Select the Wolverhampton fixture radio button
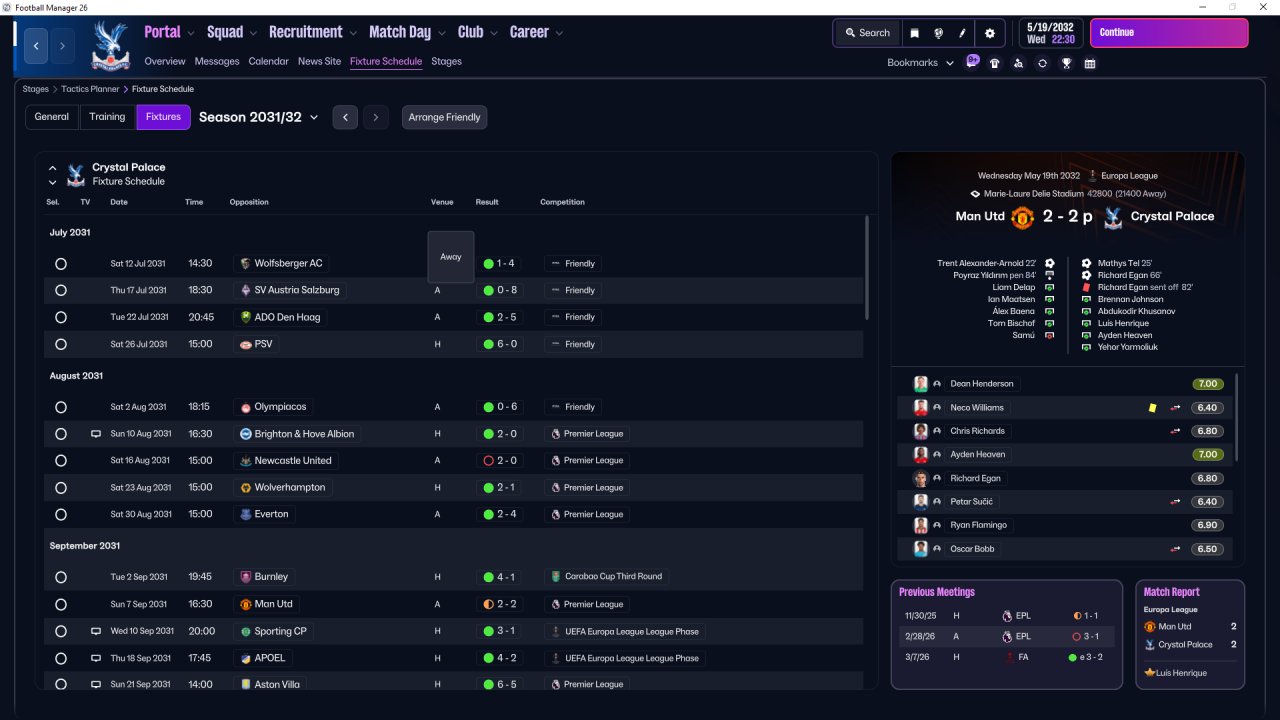Viewport: 1280px width, 720px height. coord(61,488)
